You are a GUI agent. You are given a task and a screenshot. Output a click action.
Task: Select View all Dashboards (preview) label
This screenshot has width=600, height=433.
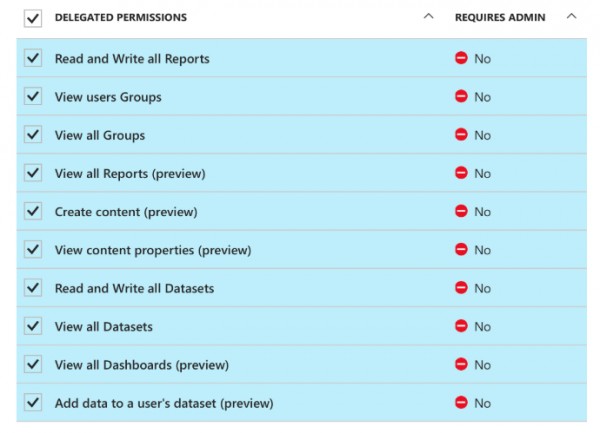pyautogui.click(x=142, y=365)
